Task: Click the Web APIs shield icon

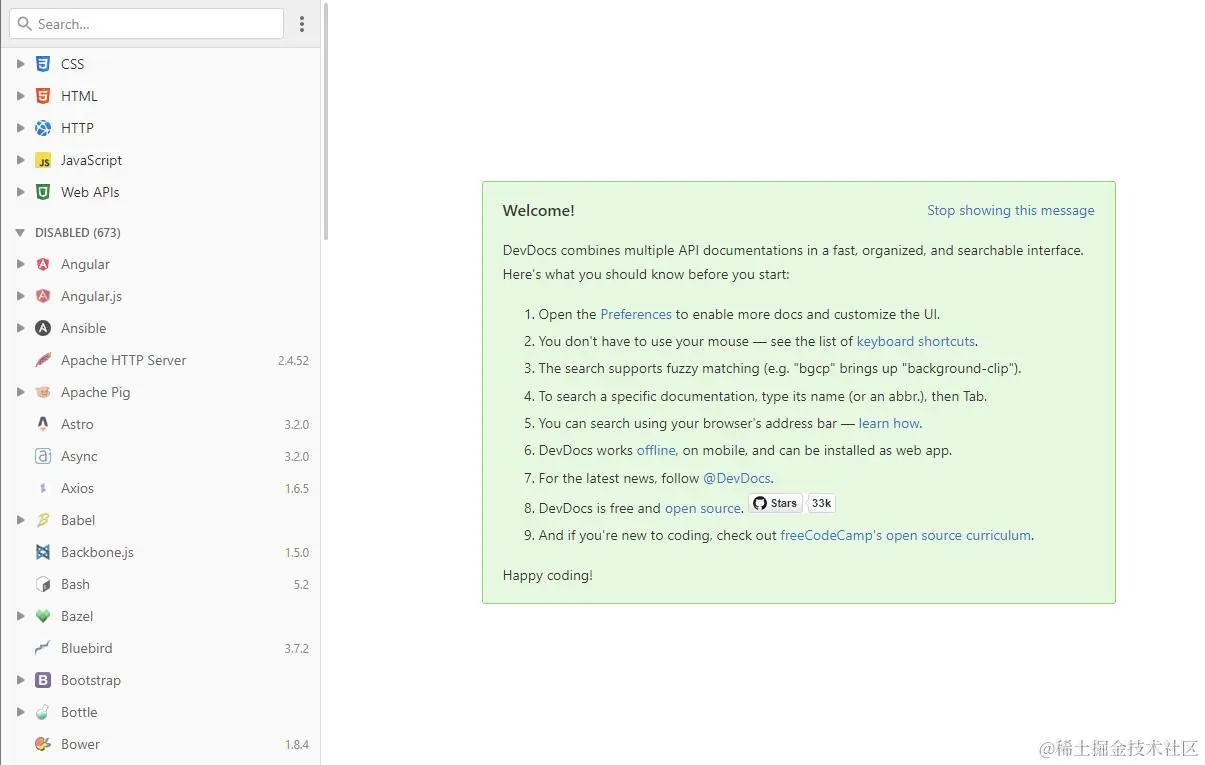Action: [x=43, y=192]
